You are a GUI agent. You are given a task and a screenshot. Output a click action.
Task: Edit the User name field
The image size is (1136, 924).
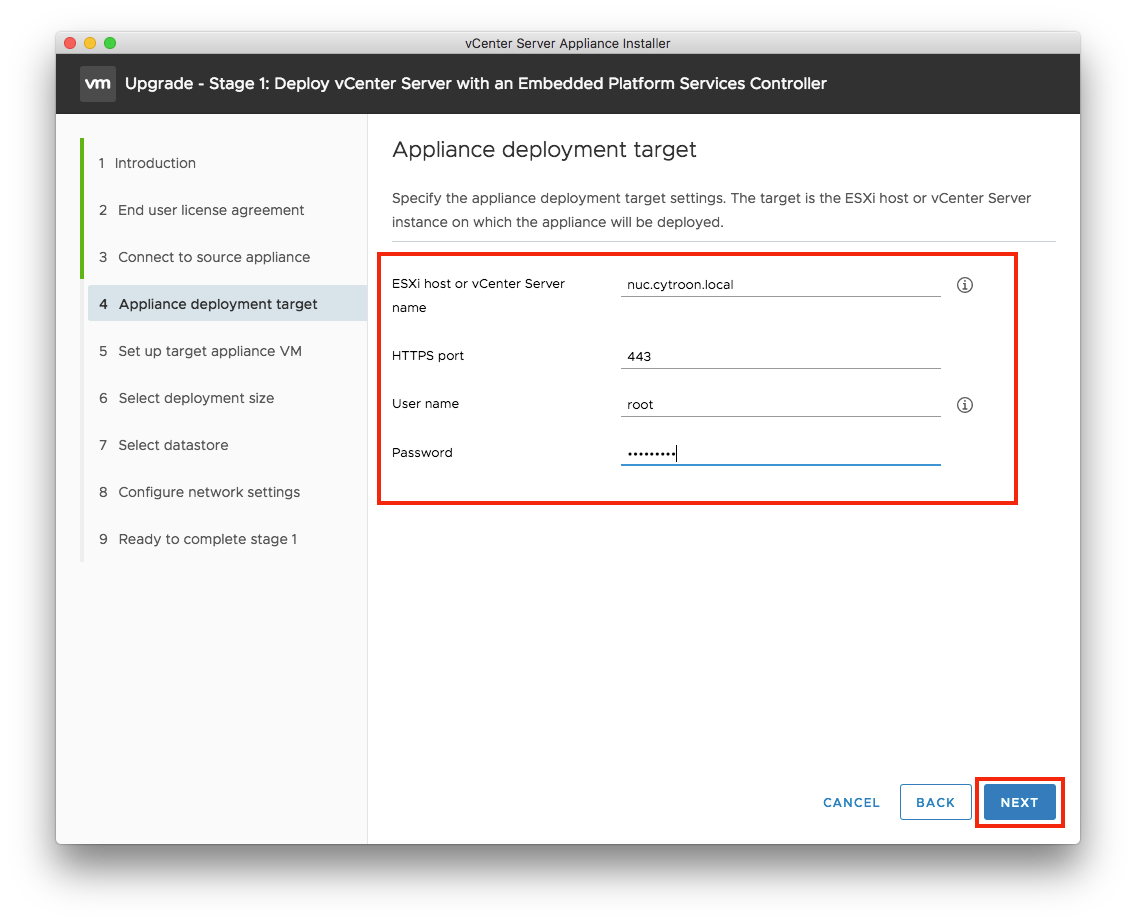coord(780,404)
